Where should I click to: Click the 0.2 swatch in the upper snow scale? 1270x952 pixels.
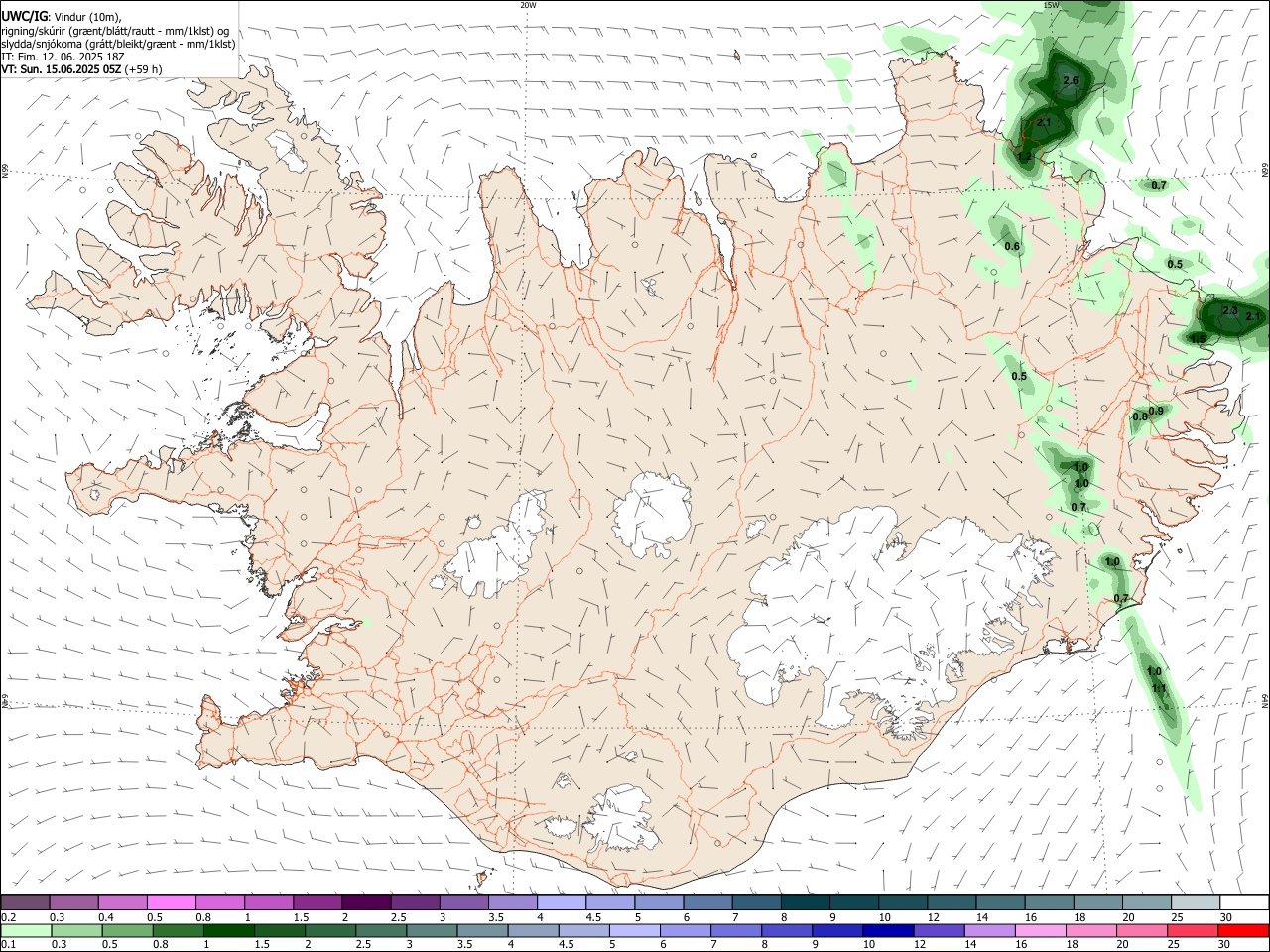coord(25,903)
